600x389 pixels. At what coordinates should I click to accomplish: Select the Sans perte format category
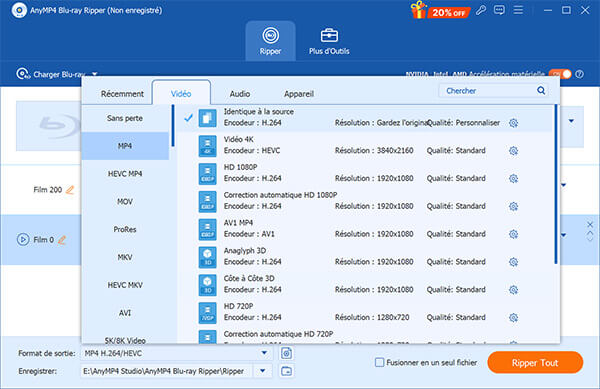[125, 118]
